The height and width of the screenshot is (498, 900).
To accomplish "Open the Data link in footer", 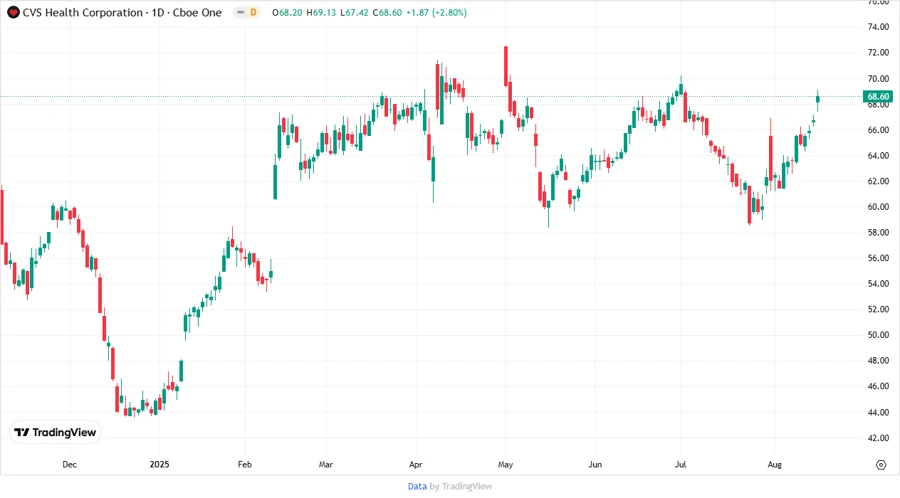I will click(x=417, y=486).
